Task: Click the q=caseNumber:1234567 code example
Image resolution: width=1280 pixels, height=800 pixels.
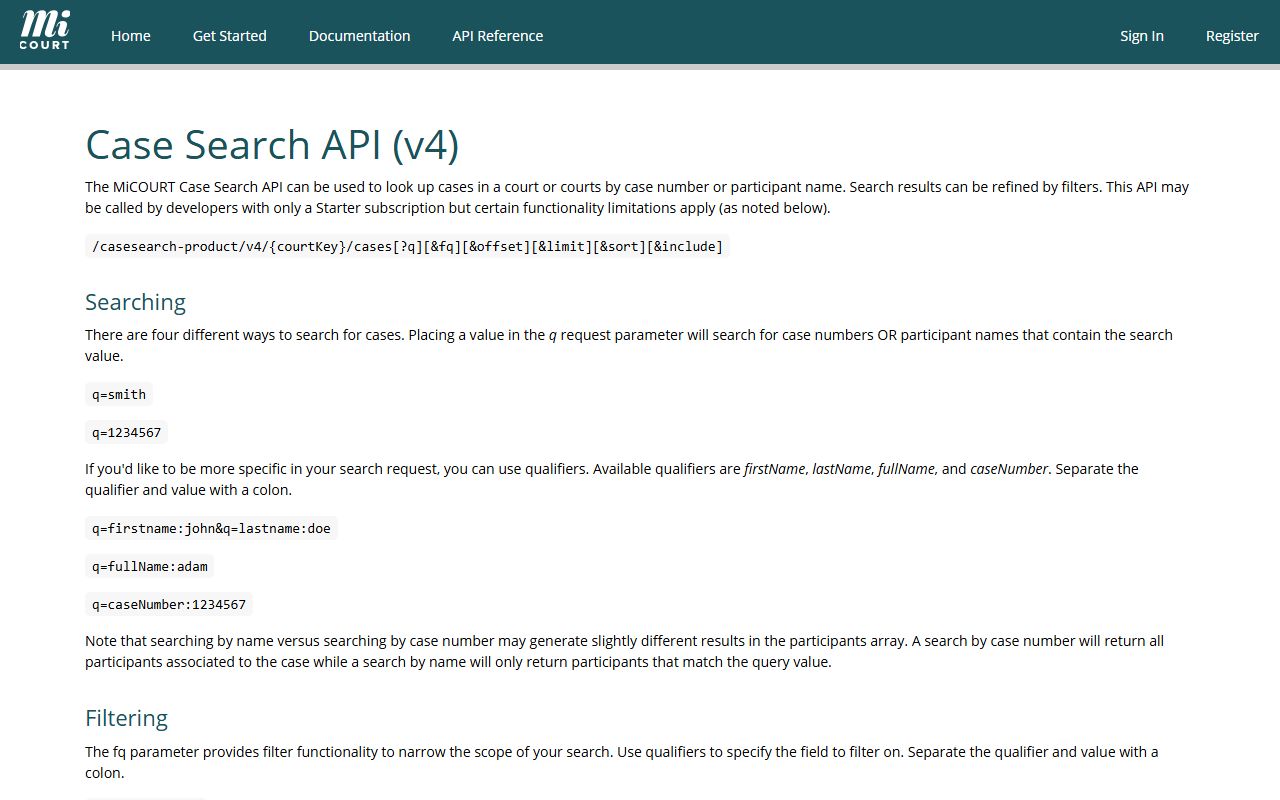Action: pos(169,604)
